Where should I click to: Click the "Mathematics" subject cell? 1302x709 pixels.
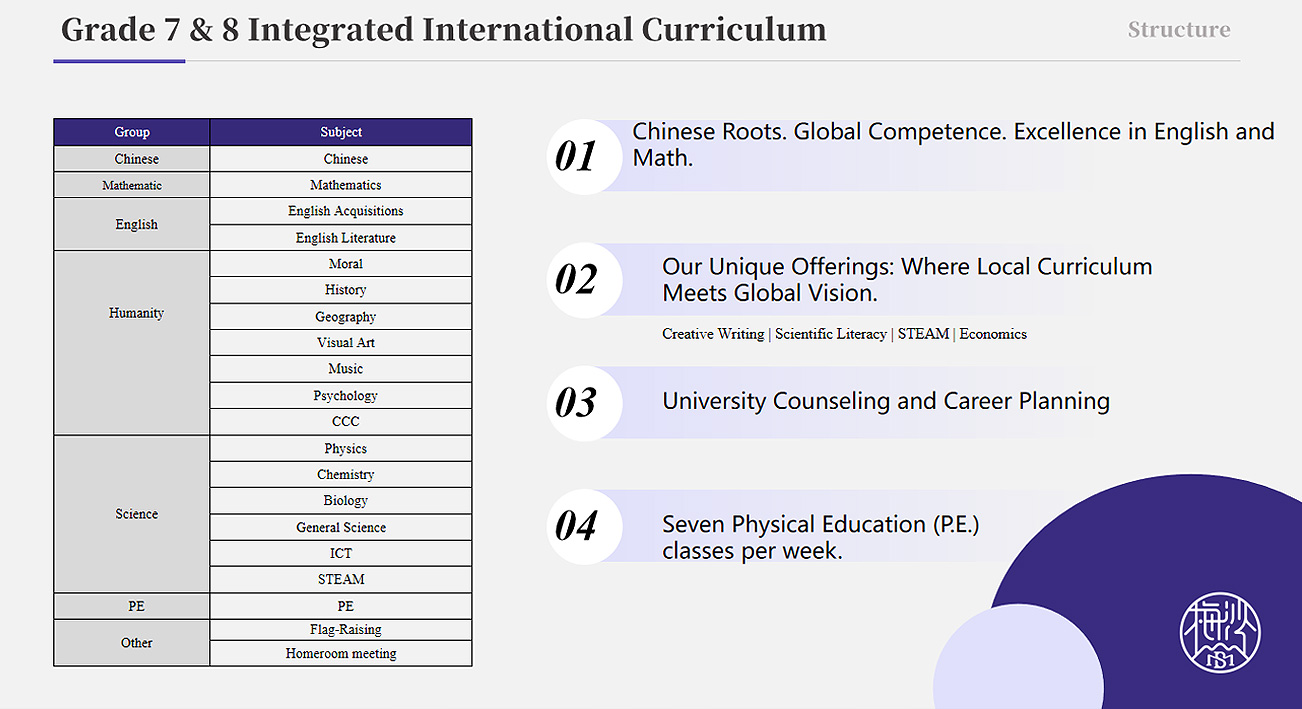click(x=341, y=185)
